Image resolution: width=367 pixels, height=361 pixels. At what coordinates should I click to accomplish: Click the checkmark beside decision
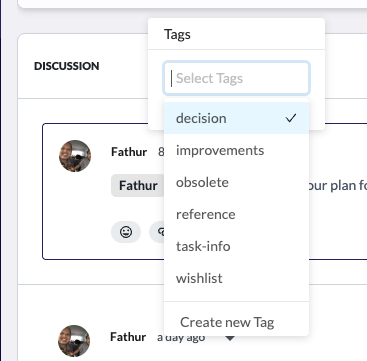291,118
